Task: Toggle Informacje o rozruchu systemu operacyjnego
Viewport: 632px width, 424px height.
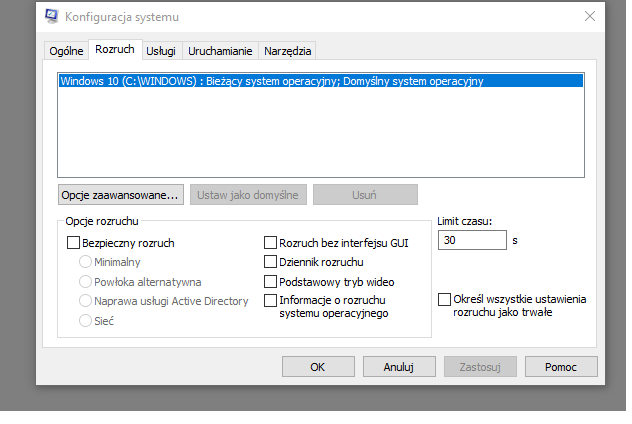Action: click(270, 301)
